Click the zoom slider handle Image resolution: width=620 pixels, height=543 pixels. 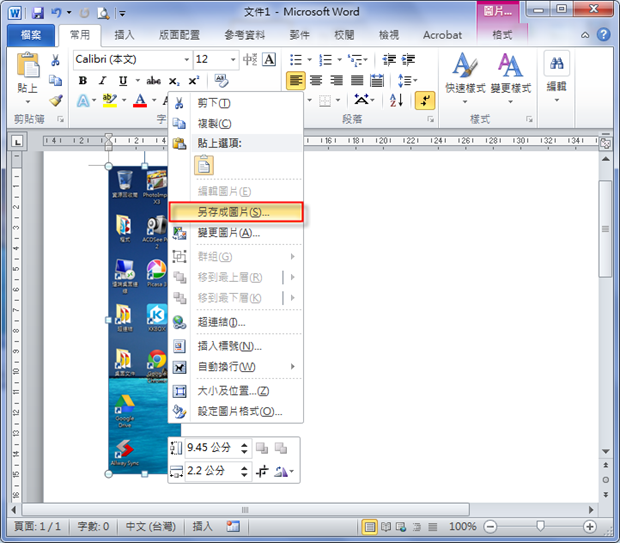[x=540, y=526]
